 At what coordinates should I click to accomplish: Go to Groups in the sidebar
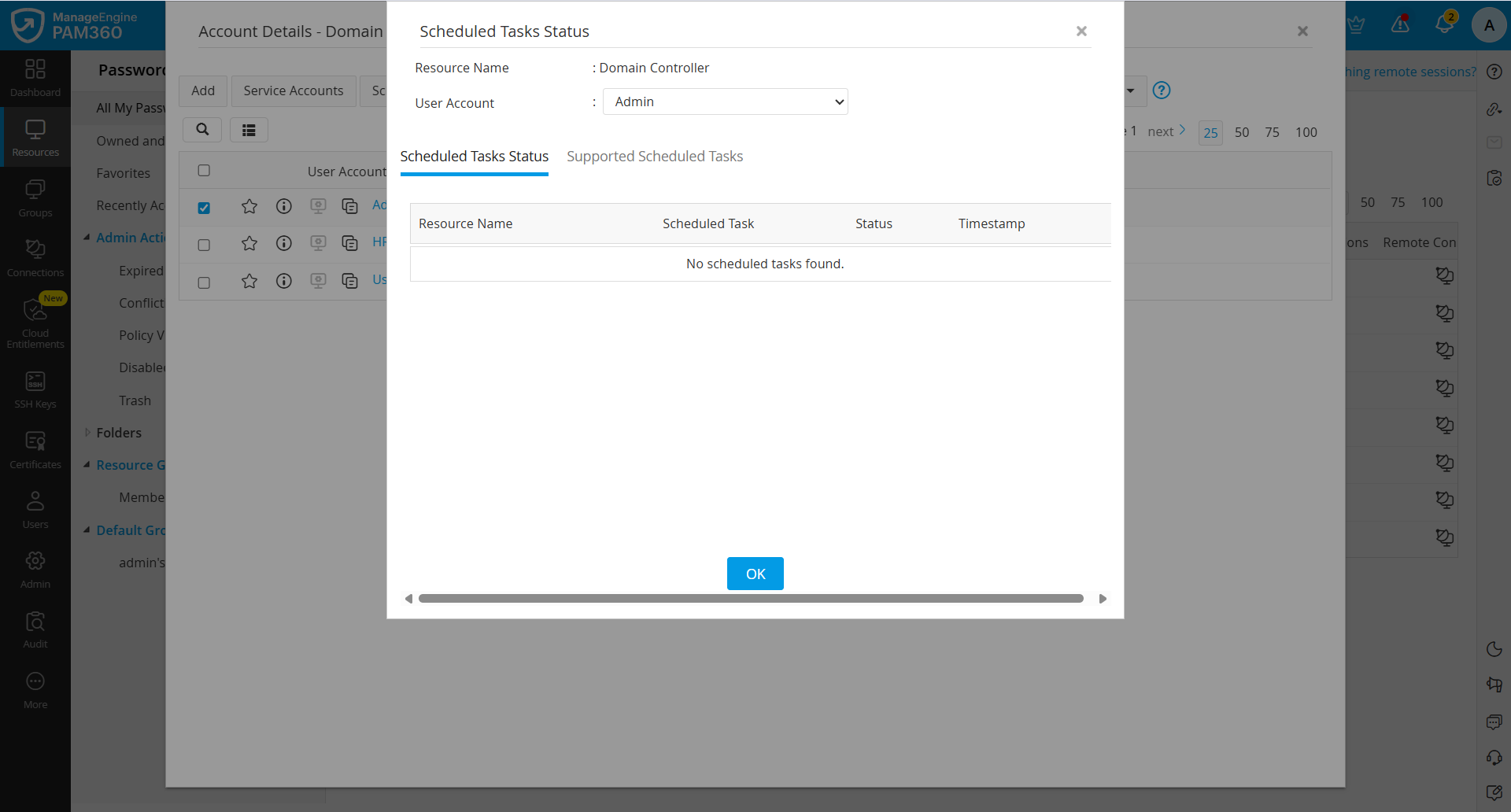[35, 198]
